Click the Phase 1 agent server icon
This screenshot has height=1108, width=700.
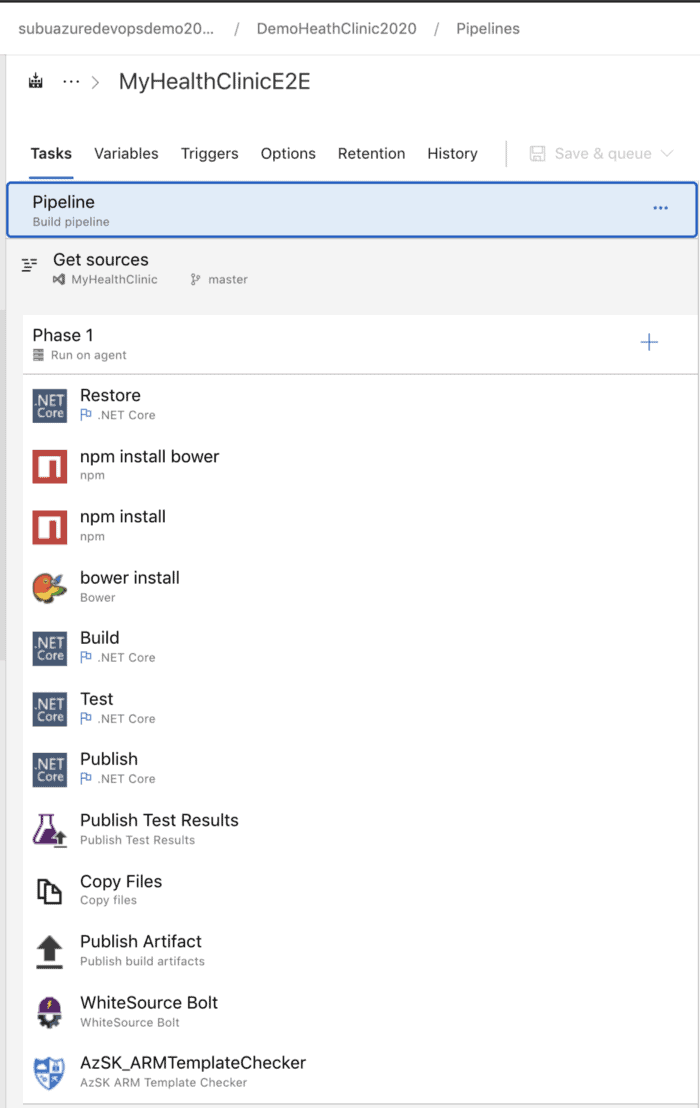pos(38,355)
